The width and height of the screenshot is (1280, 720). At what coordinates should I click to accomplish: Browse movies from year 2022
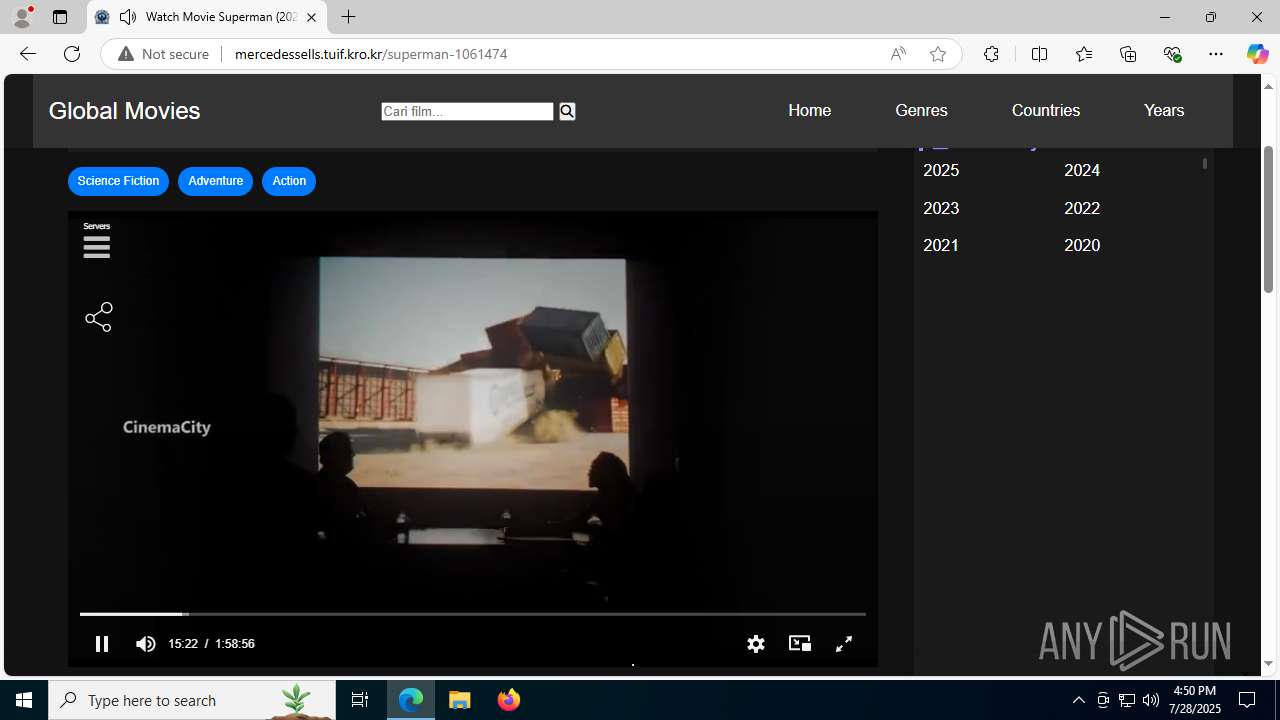click(x=1082, y=208)
